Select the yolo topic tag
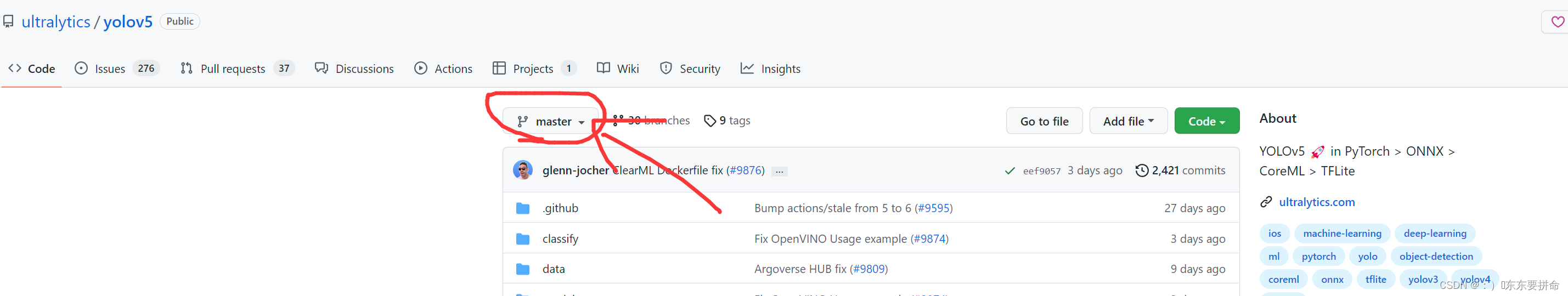 pos(1367,257)
